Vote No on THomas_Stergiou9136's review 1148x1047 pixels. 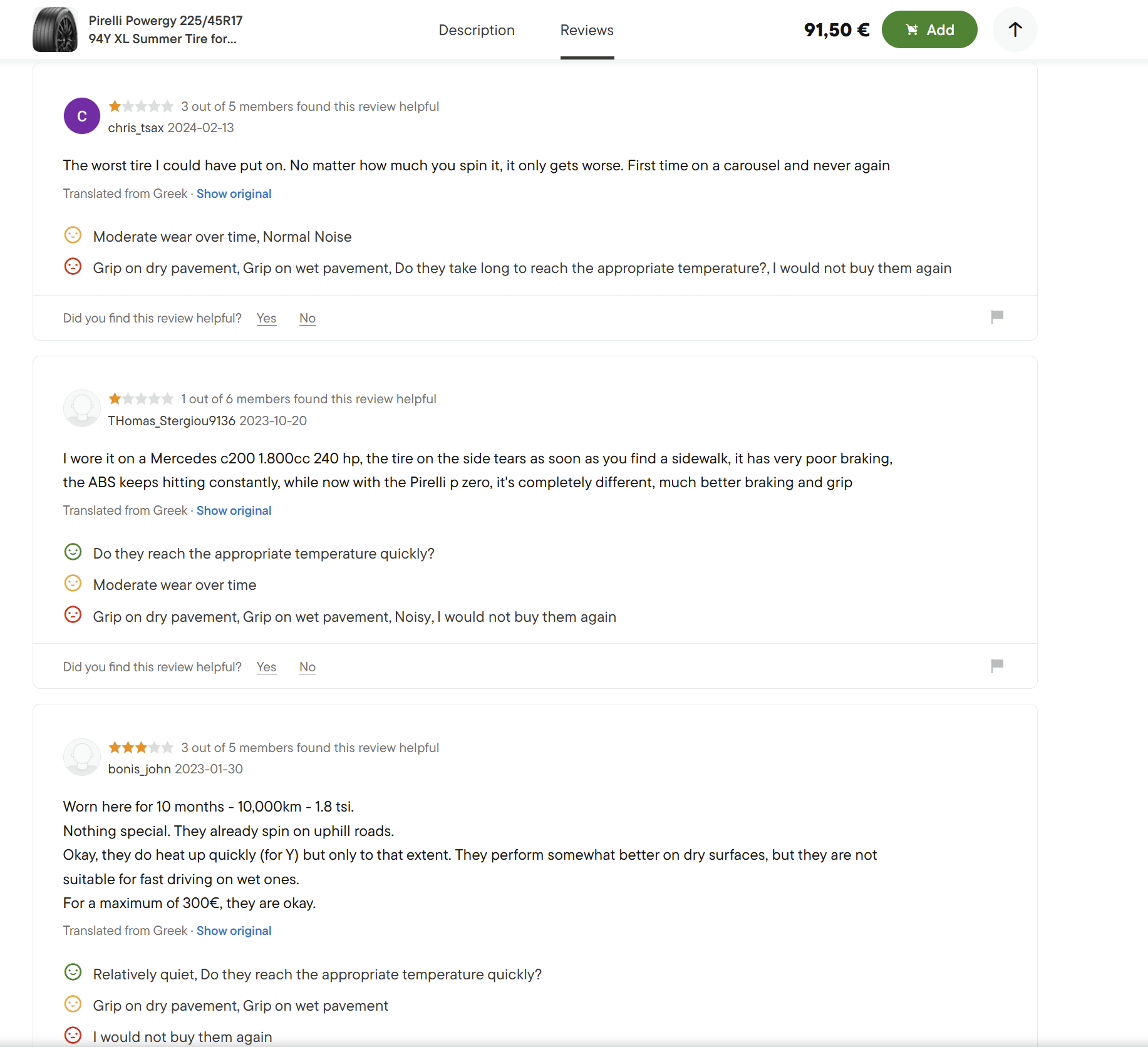[307, 667]
